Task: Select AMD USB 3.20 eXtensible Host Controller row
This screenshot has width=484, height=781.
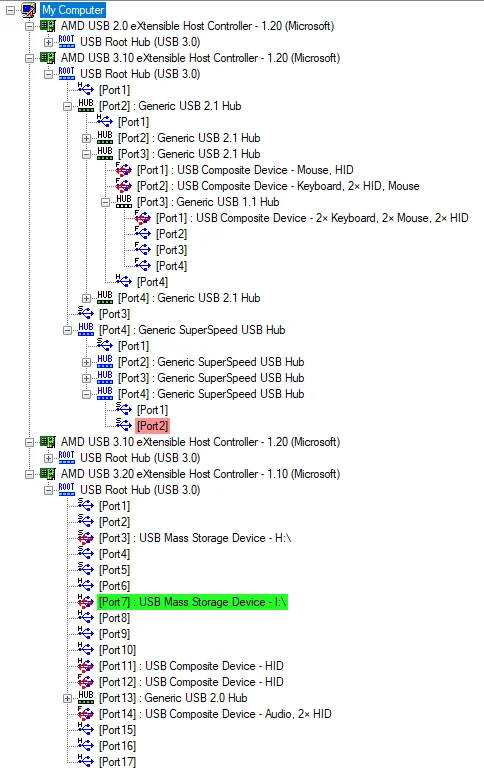Action: pyautogui.click(x=200, y=474)
